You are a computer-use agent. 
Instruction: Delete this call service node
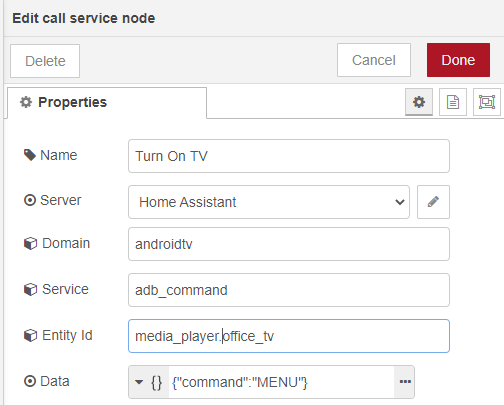[x=45, y=61]
